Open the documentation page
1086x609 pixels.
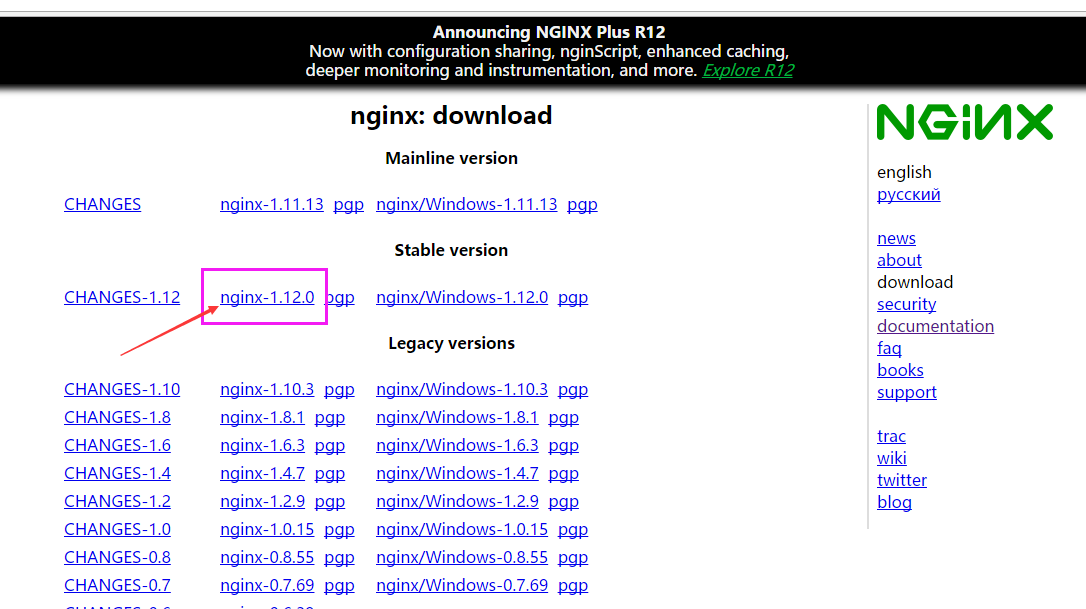tap(935, 326)
